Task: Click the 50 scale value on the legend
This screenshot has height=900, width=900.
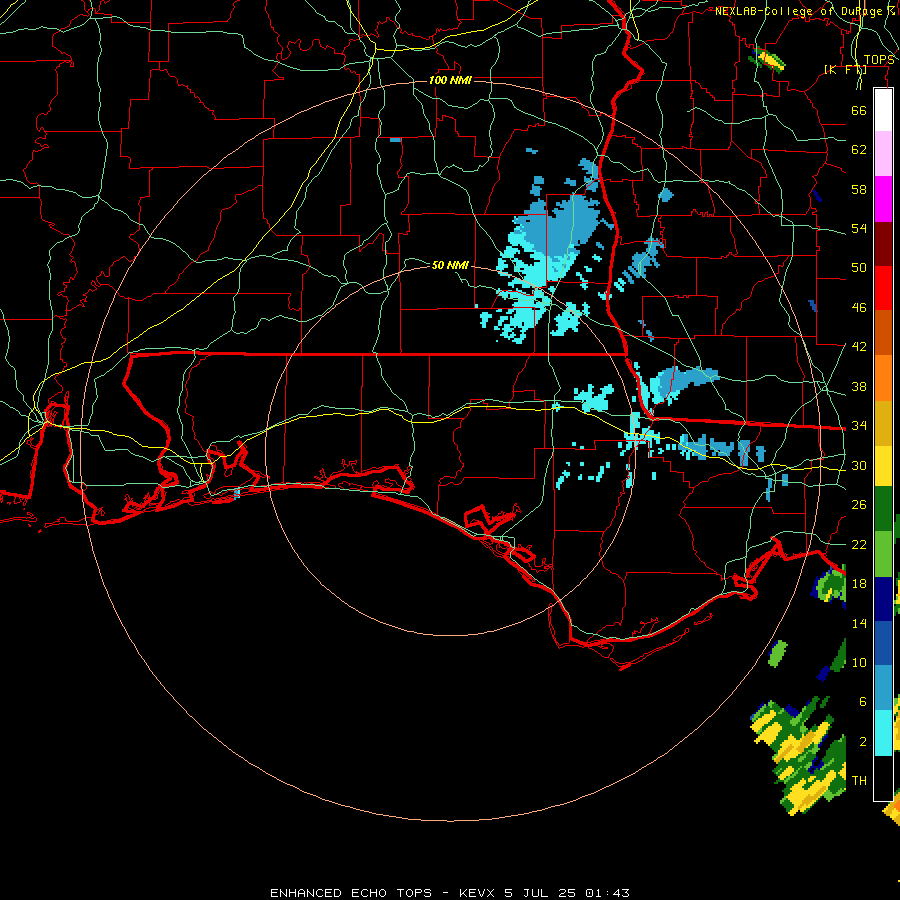Action: (x=859, y=267)
